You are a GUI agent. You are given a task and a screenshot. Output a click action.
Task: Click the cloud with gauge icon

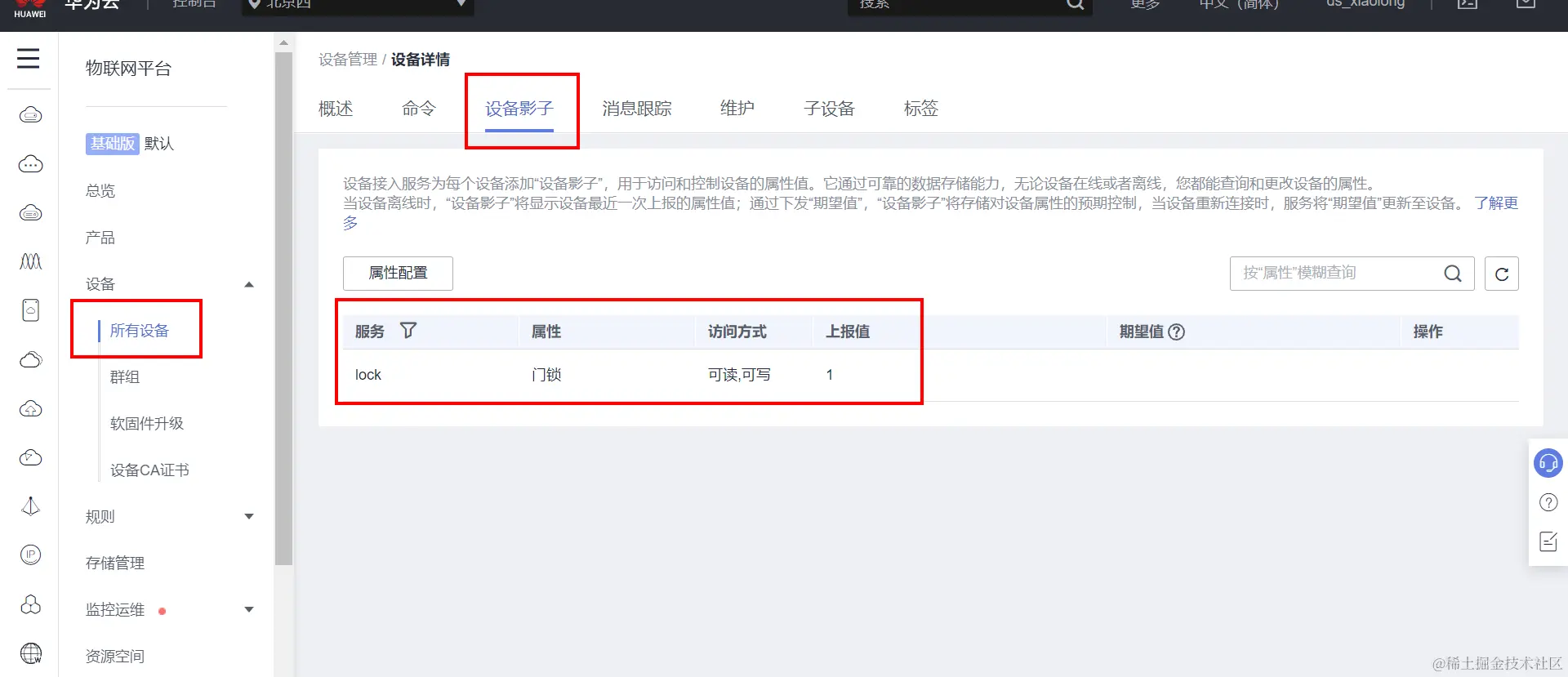[30, 457]
